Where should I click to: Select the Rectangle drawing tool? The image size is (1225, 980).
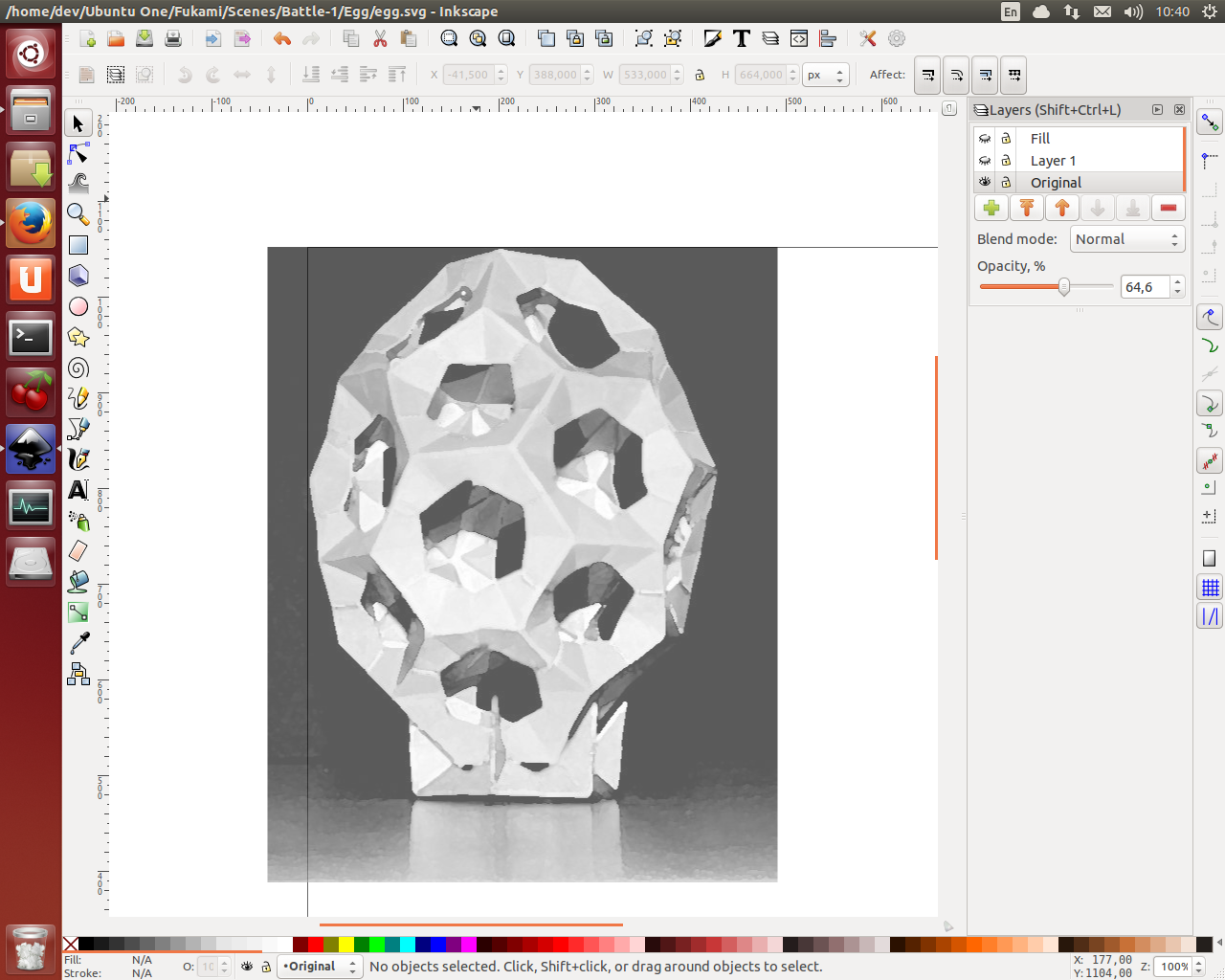[x=78, y=245]
